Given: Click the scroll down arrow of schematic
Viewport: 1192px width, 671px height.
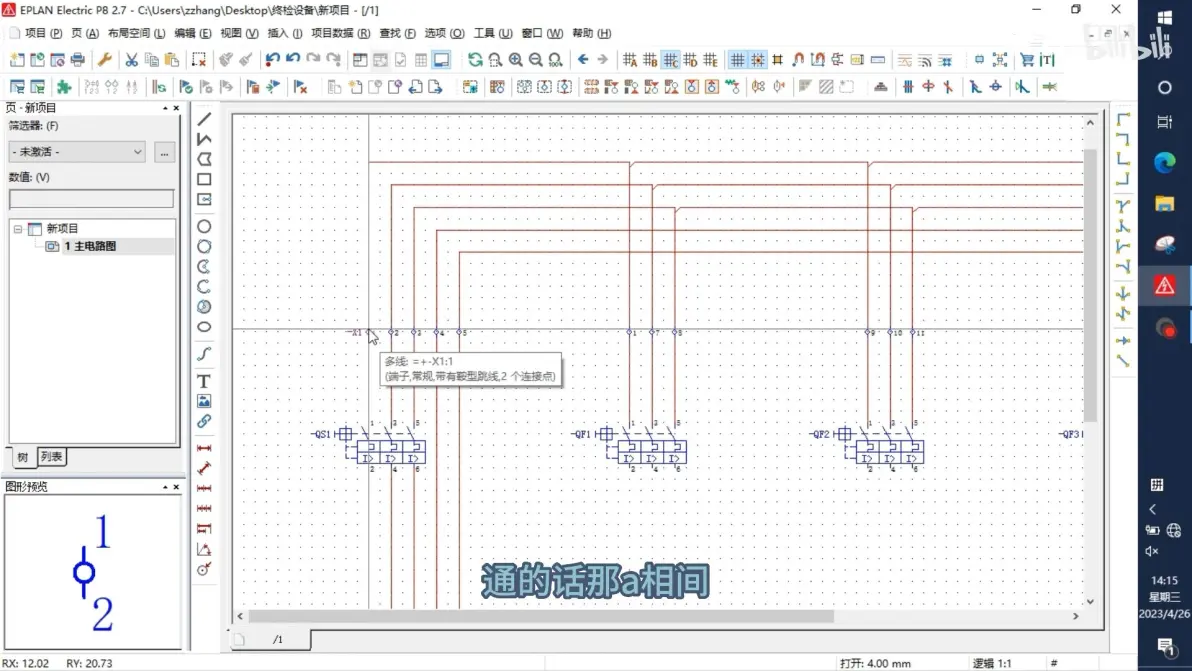Looking at the screenshot, I should click(x=1090, y=601).
